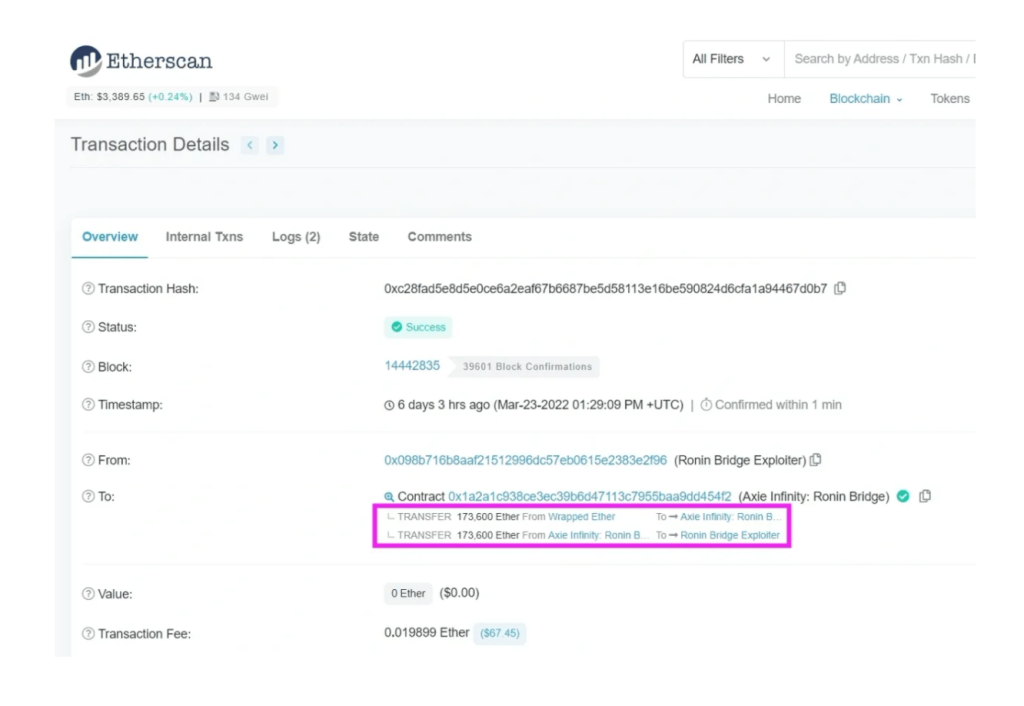Image resolution: width=1024 pixels, height=706 pixels.
Task: Open the Tokens menu item
Action: [x=950, y=99]
